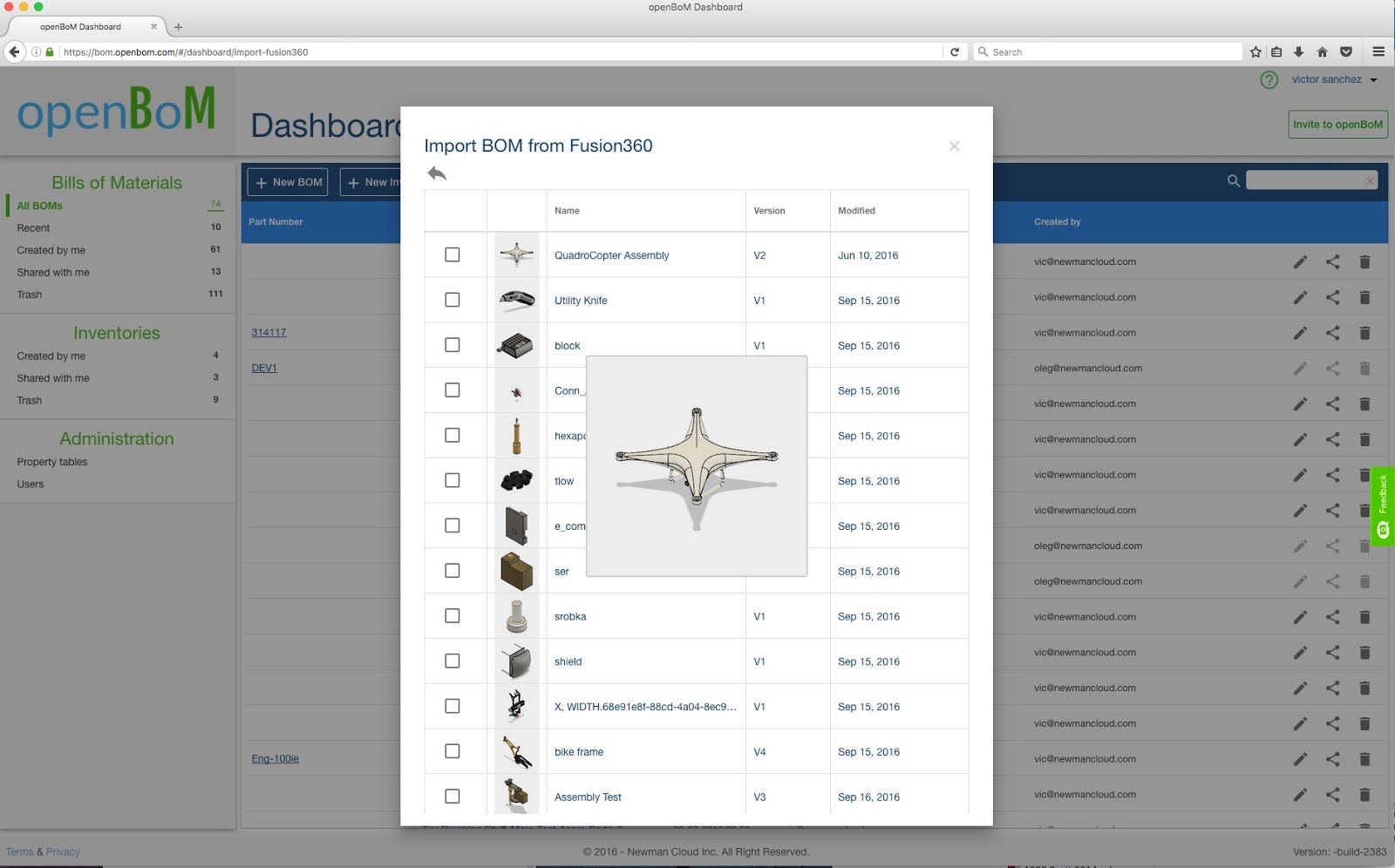Bookmark this page with star icon
This screenshot has width=1395, height=868.
1255,51
